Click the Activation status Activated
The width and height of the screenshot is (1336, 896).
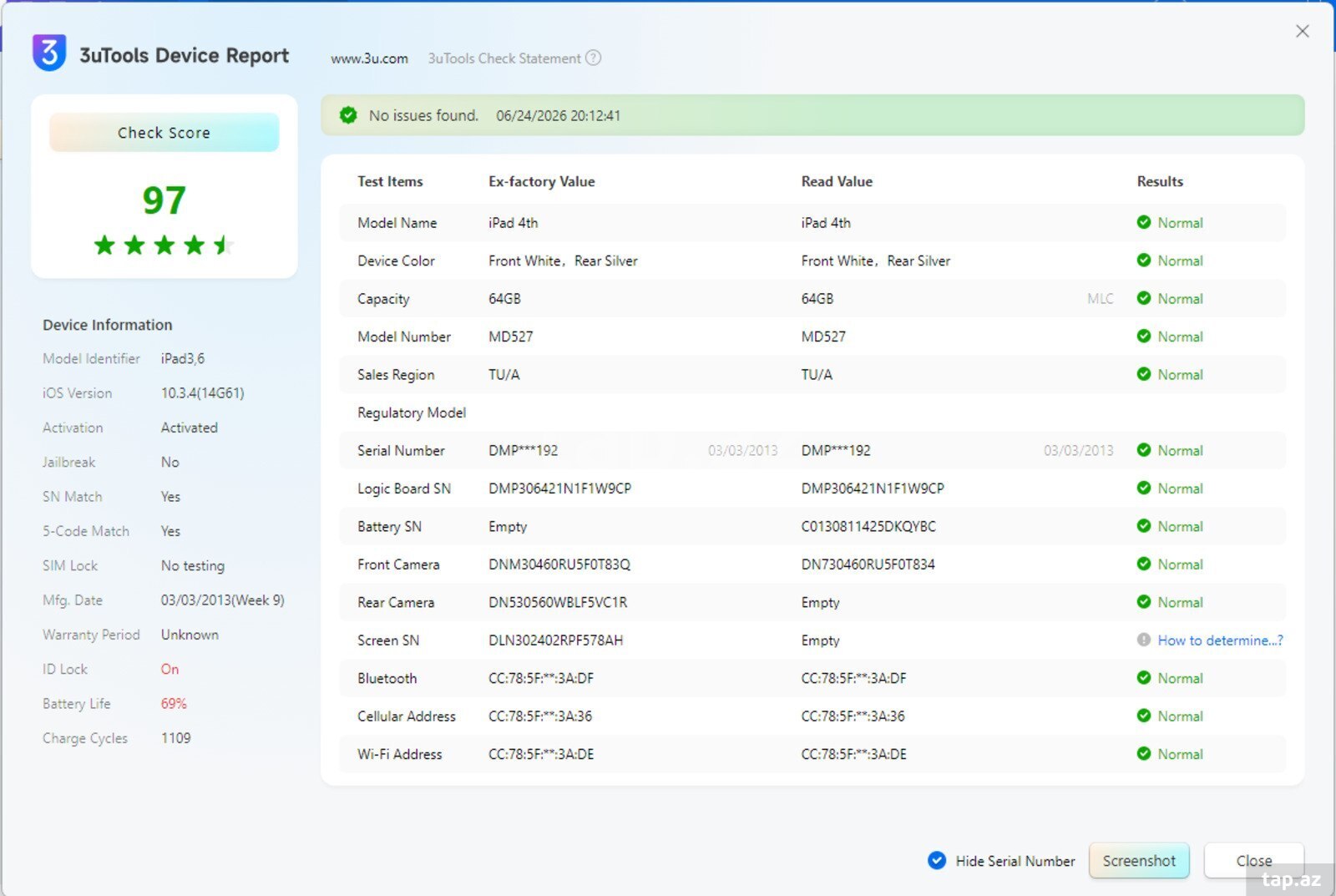(190, 428)
